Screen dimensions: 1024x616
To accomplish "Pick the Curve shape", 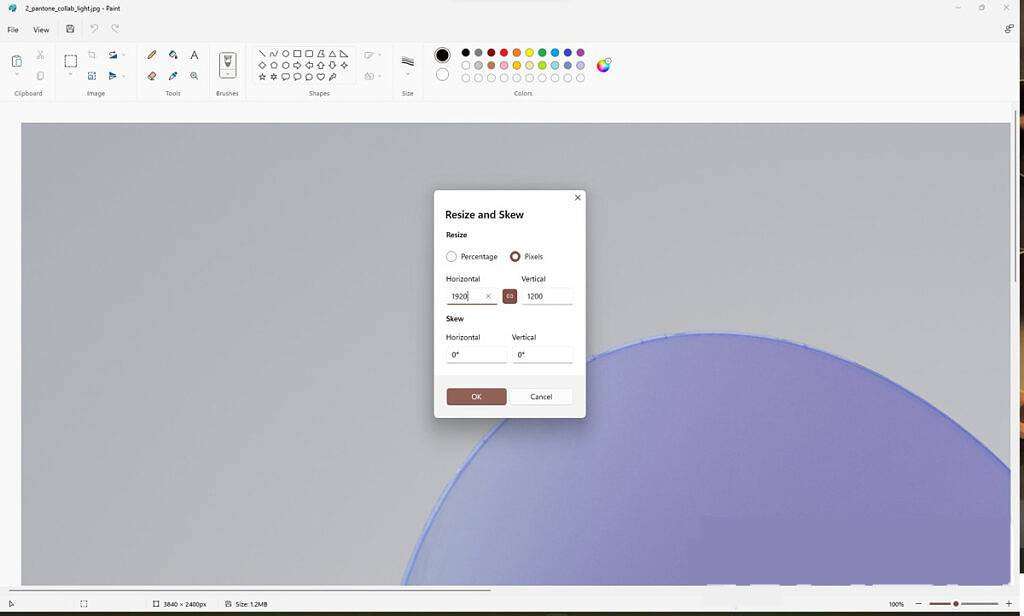I will (274, 54).
